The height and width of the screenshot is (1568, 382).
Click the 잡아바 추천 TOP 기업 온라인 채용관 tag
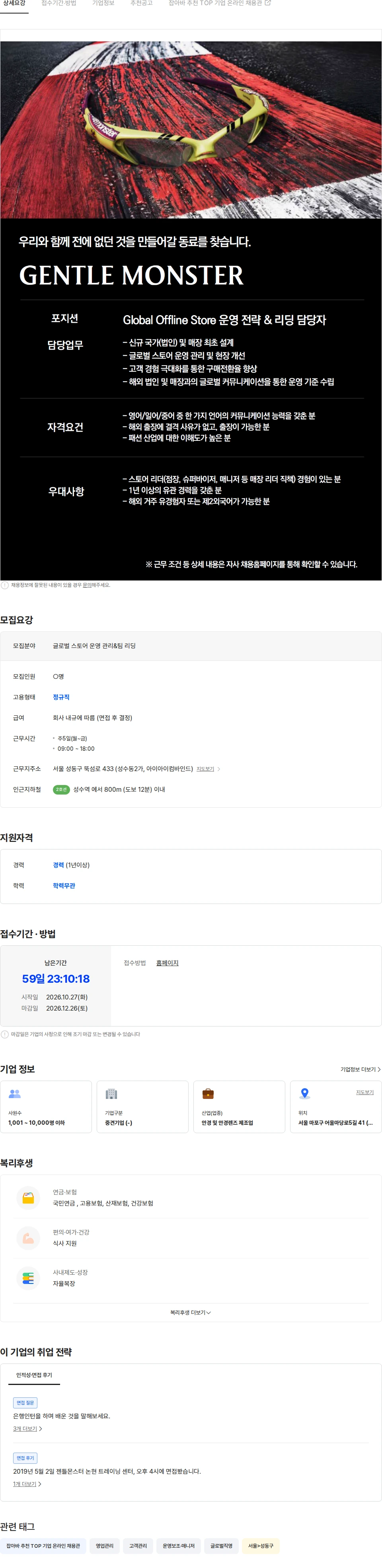tap(43, 1545)
